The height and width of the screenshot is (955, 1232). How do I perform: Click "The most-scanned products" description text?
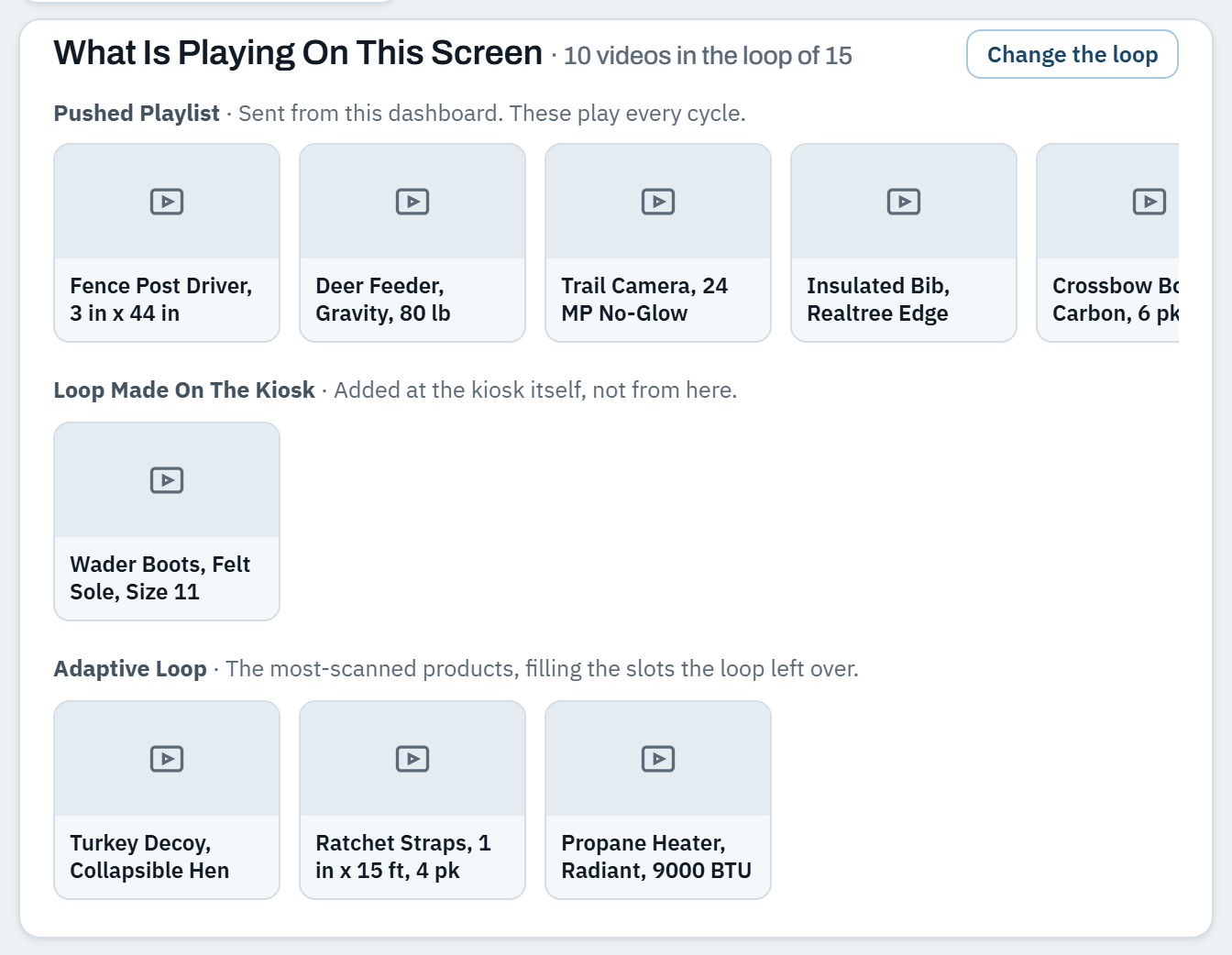(542, 669)
